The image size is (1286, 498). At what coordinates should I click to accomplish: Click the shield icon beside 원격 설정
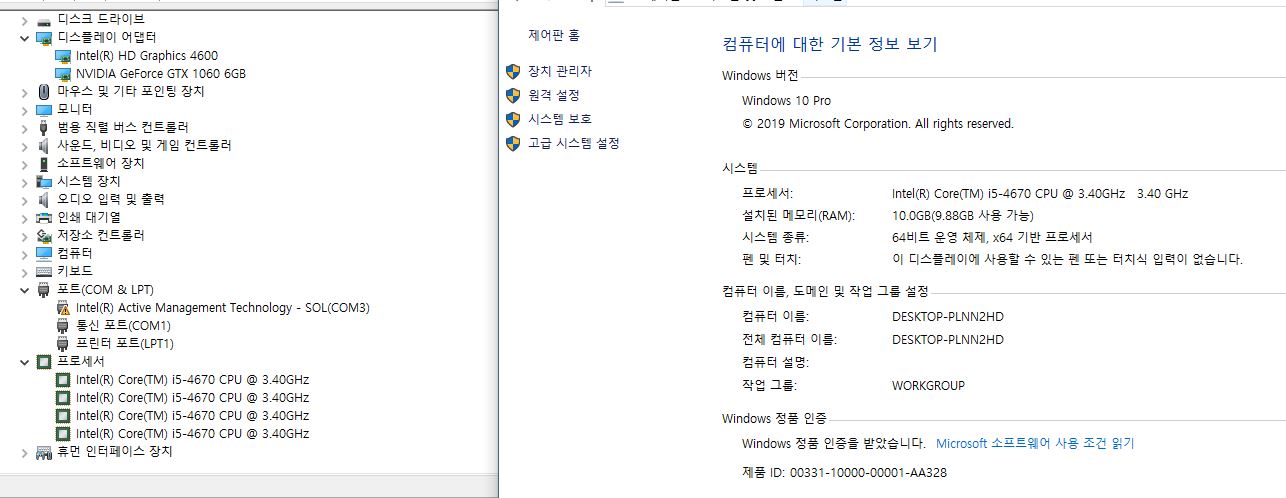click(x=513, y=95)
